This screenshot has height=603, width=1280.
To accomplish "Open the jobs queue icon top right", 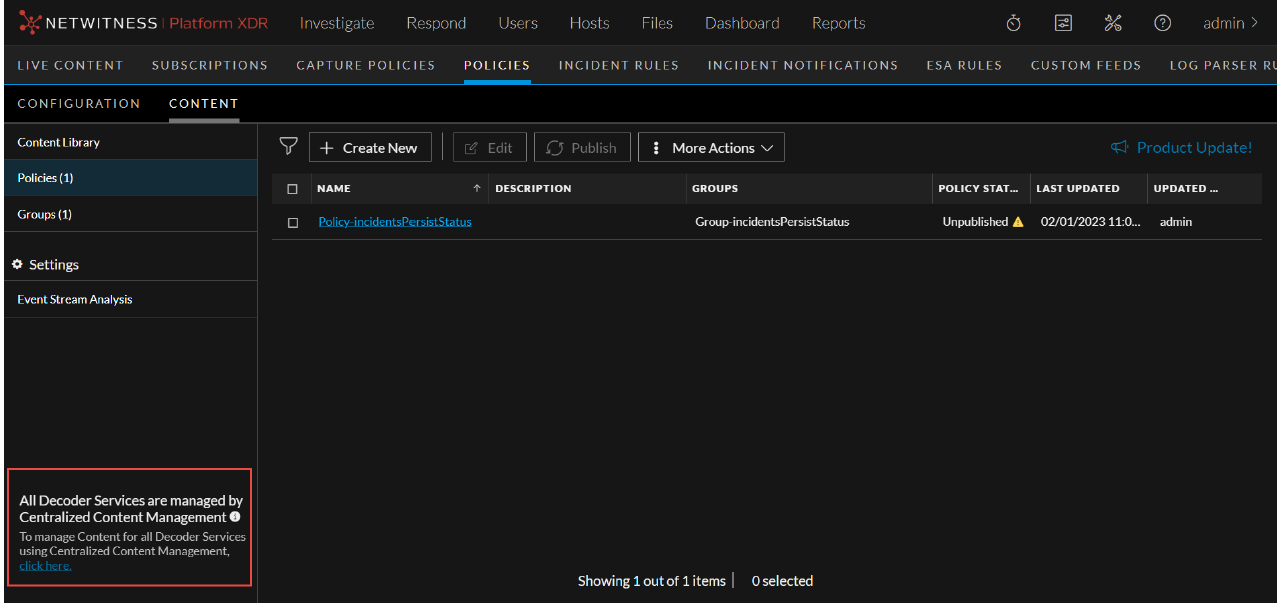I will coord(1063,22).
